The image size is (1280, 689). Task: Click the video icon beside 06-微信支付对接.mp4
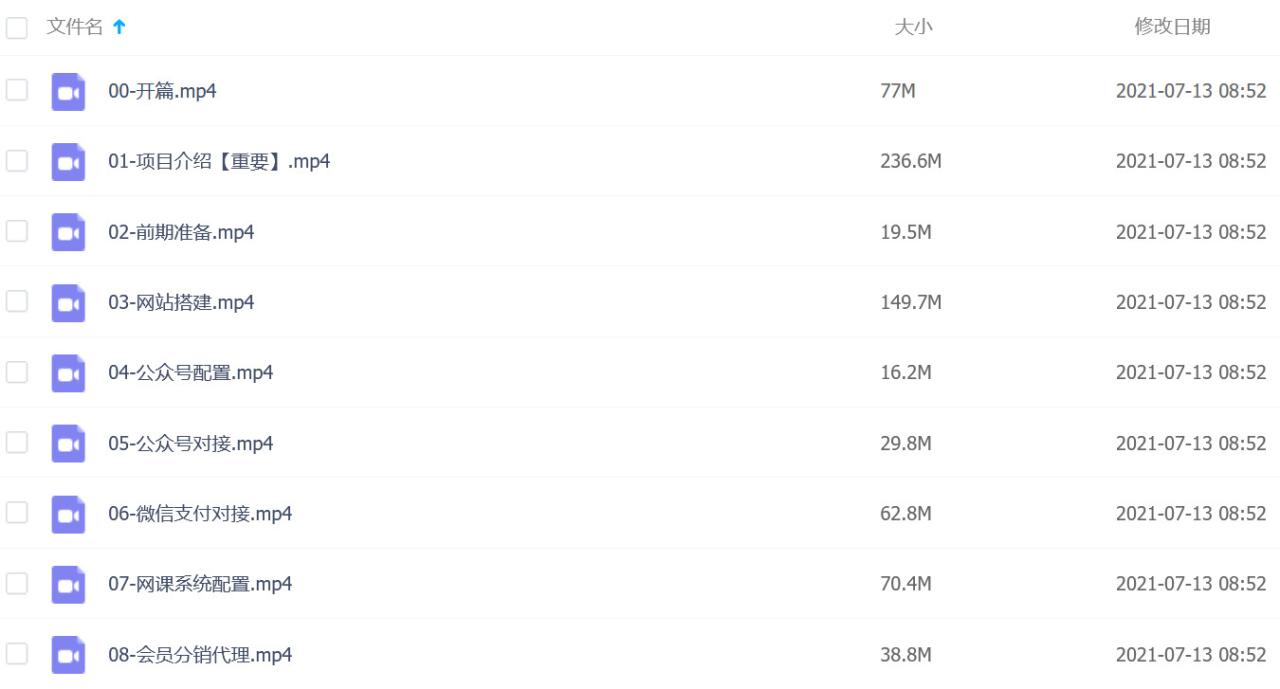68,514
